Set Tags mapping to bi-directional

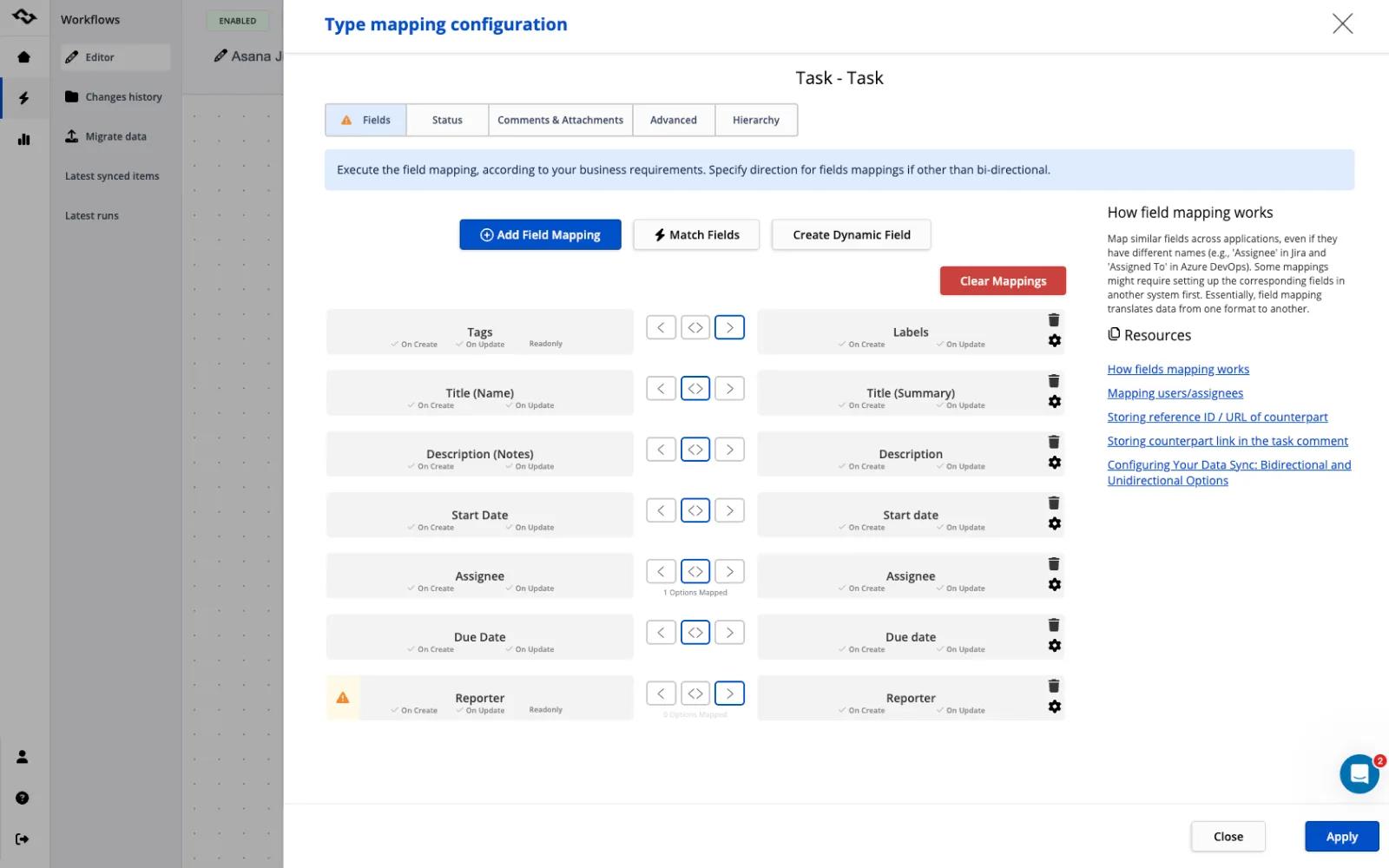695,327
